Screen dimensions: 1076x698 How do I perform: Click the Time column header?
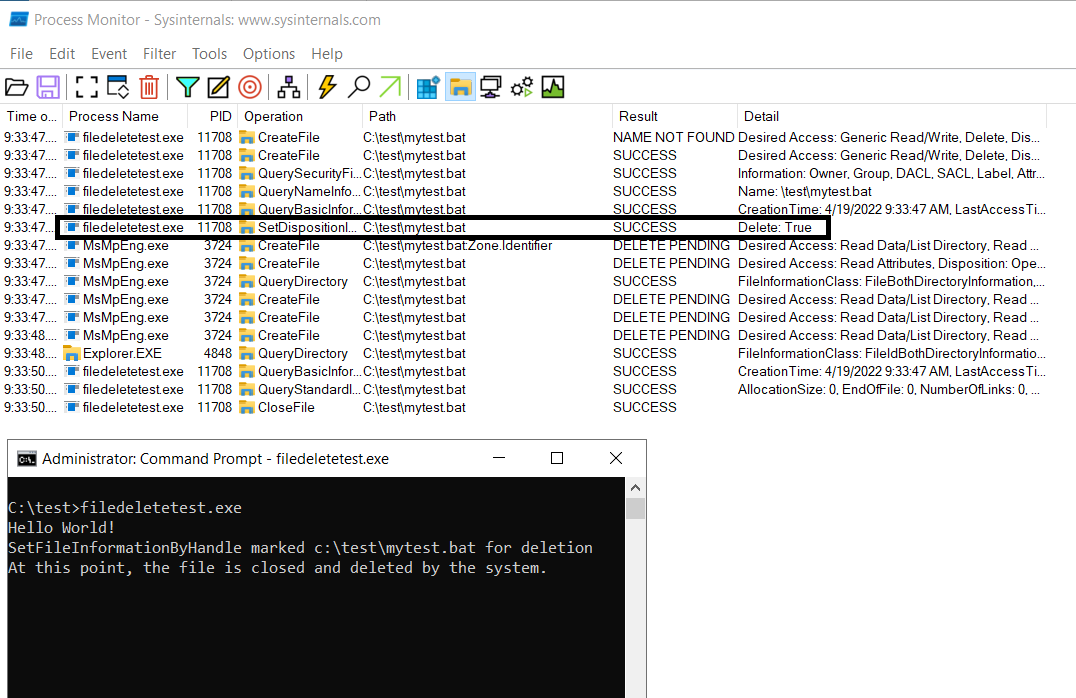click(x=32, y=116)
